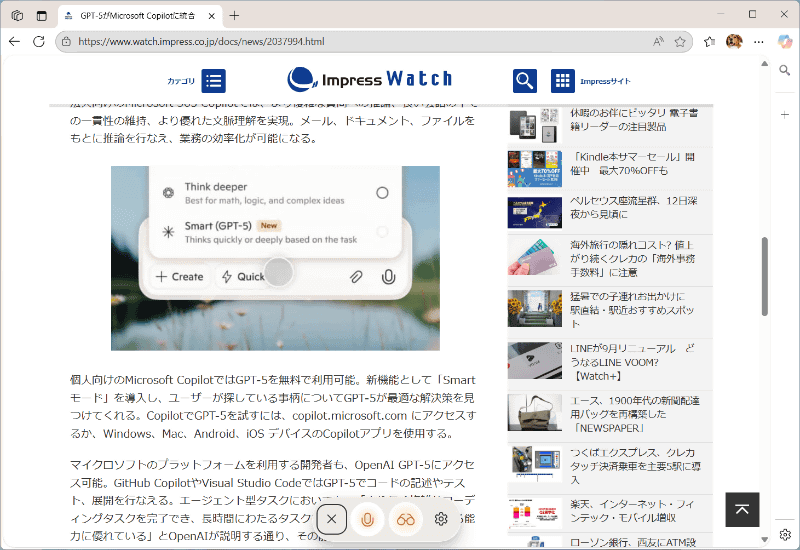800x550 pixels.
Task: Open article 海外旅行の隠れコスト クレカ海外事務手数料
Action: 632,259
